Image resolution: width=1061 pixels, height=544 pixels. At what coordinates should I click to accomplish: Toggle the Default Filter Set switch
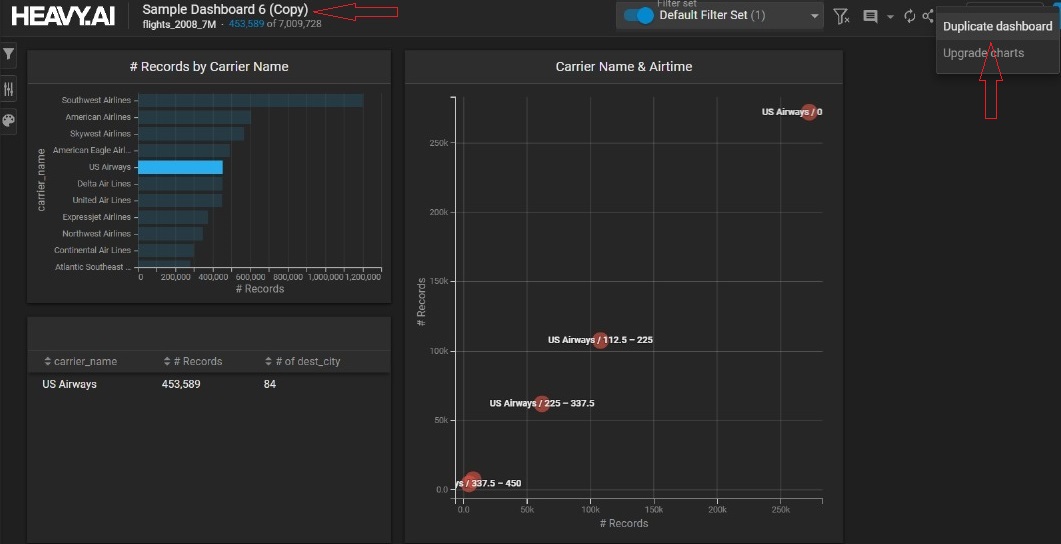pos(638,16)
